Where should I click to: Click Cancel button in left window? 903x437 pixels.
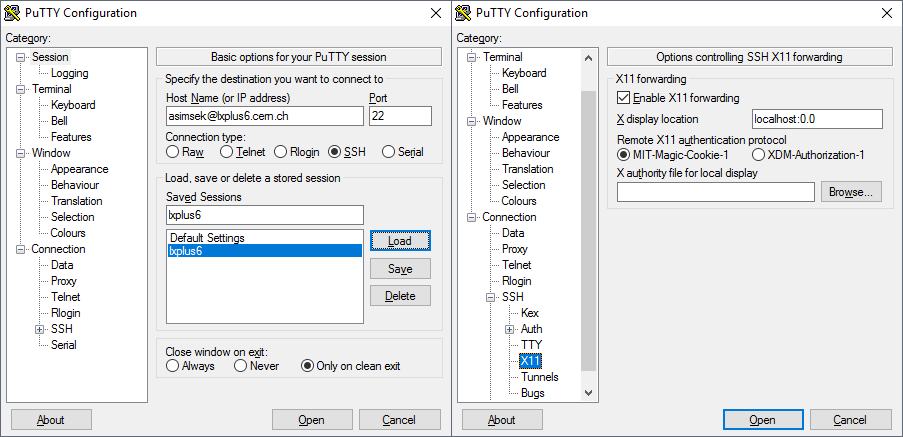click(399, 420)
